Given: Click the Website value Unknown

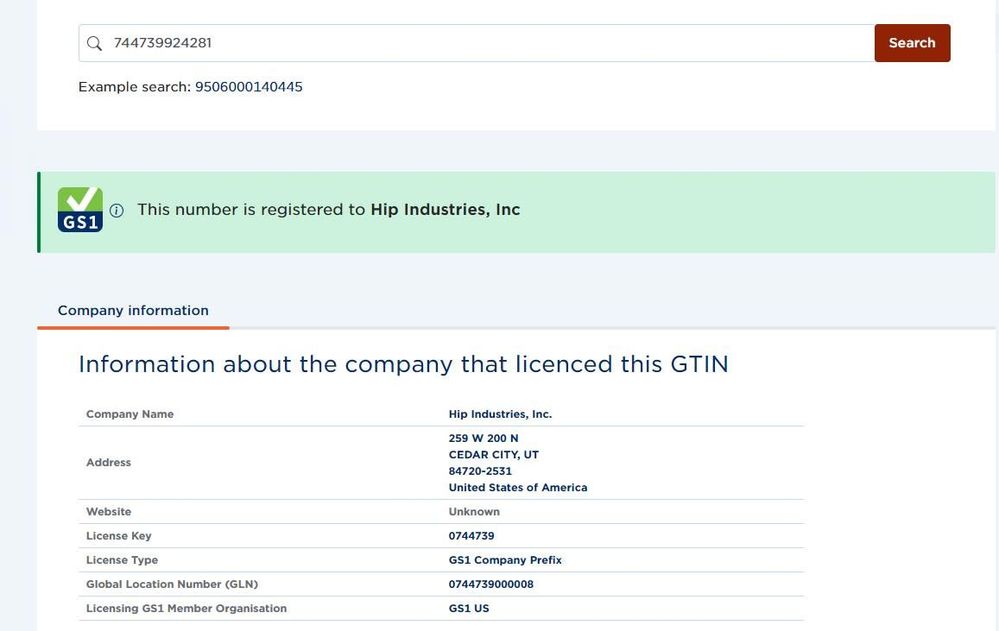Looking at the screenshot, I should [x=474, y=512].
